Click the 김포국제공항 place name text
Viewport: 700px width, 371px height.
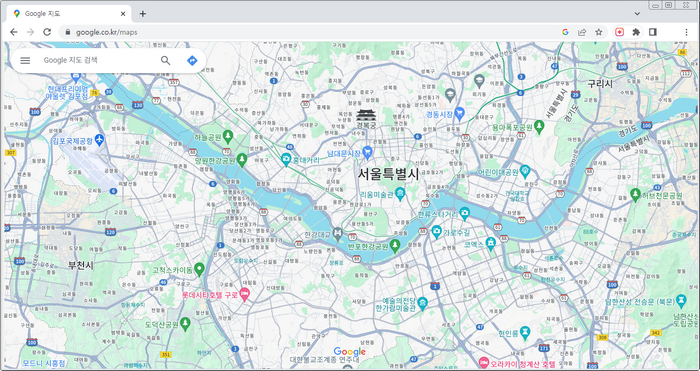pyautogui.click(x=72, y=141)
